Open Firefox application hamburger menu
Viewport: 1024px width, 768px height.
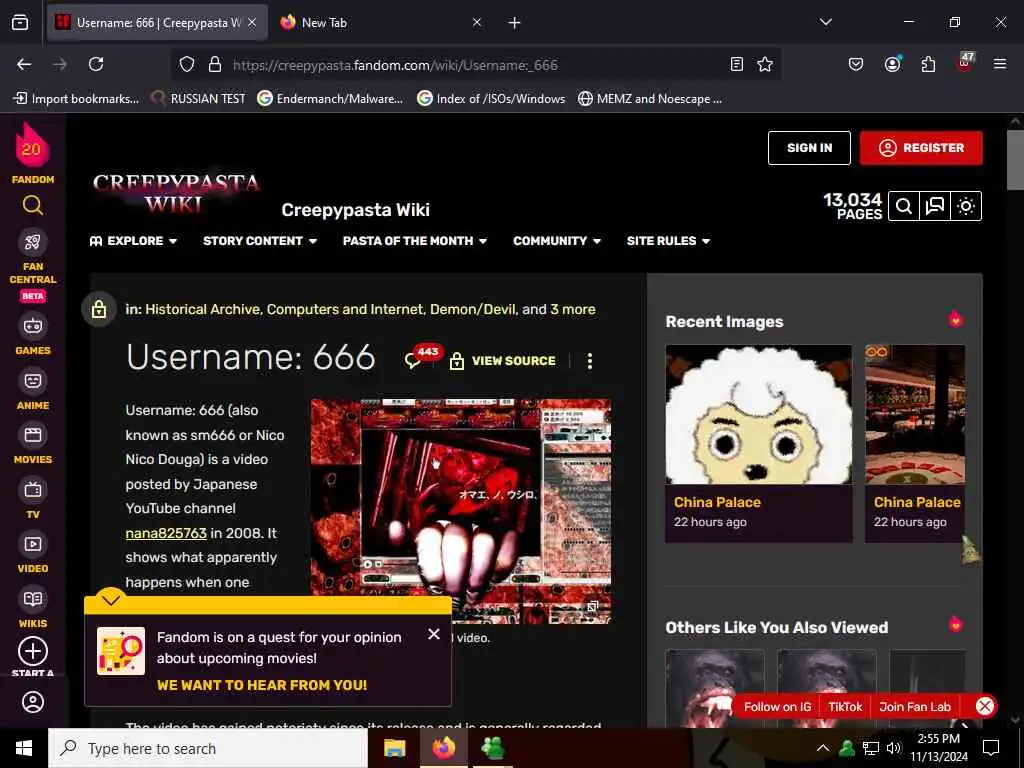coord(1000,64)
